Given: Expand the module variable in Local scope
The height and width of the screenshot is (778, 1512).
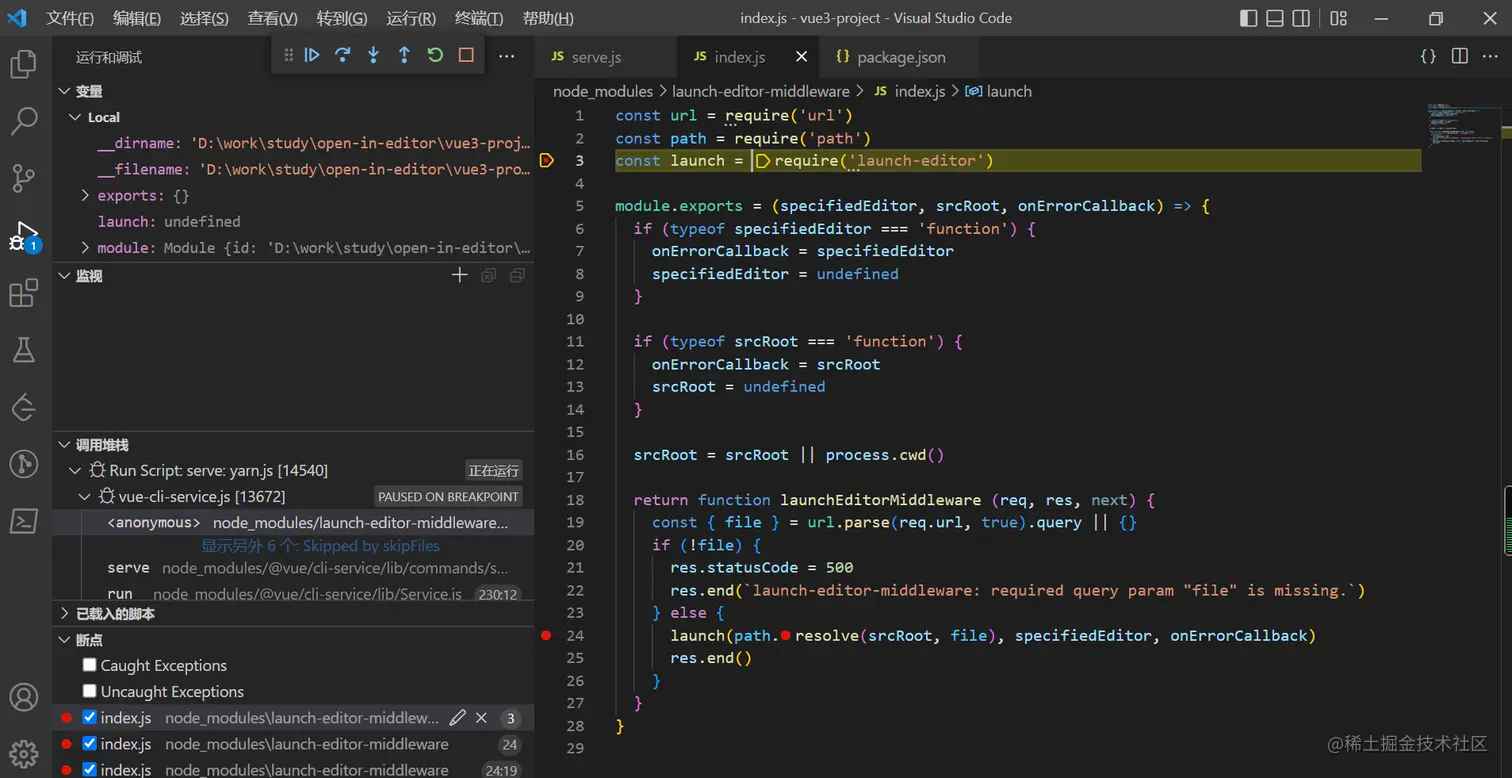Looking at the screenshot, I should click(x=85, y=248).
